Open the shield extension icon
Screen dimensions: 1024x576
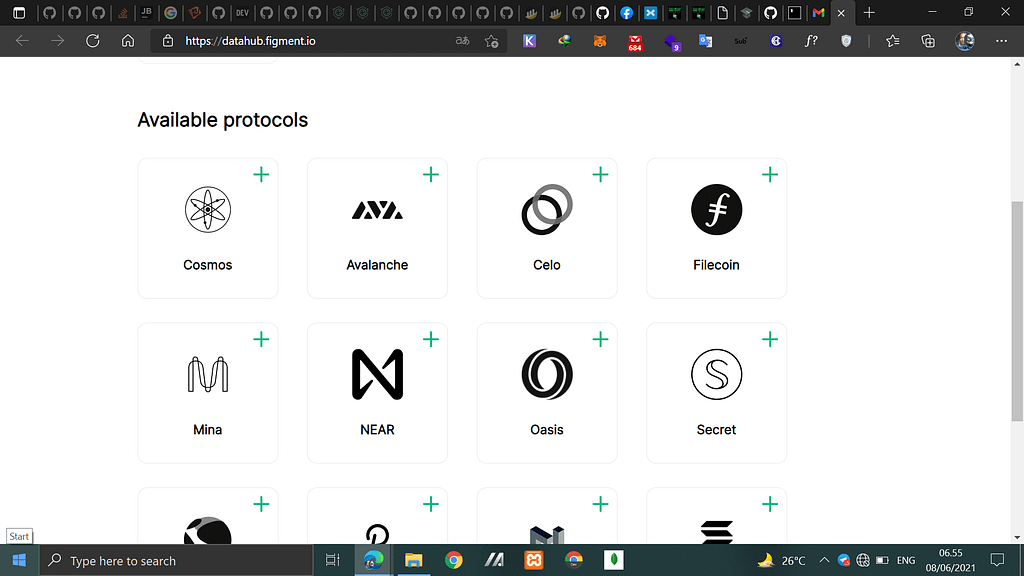point(846,41)
